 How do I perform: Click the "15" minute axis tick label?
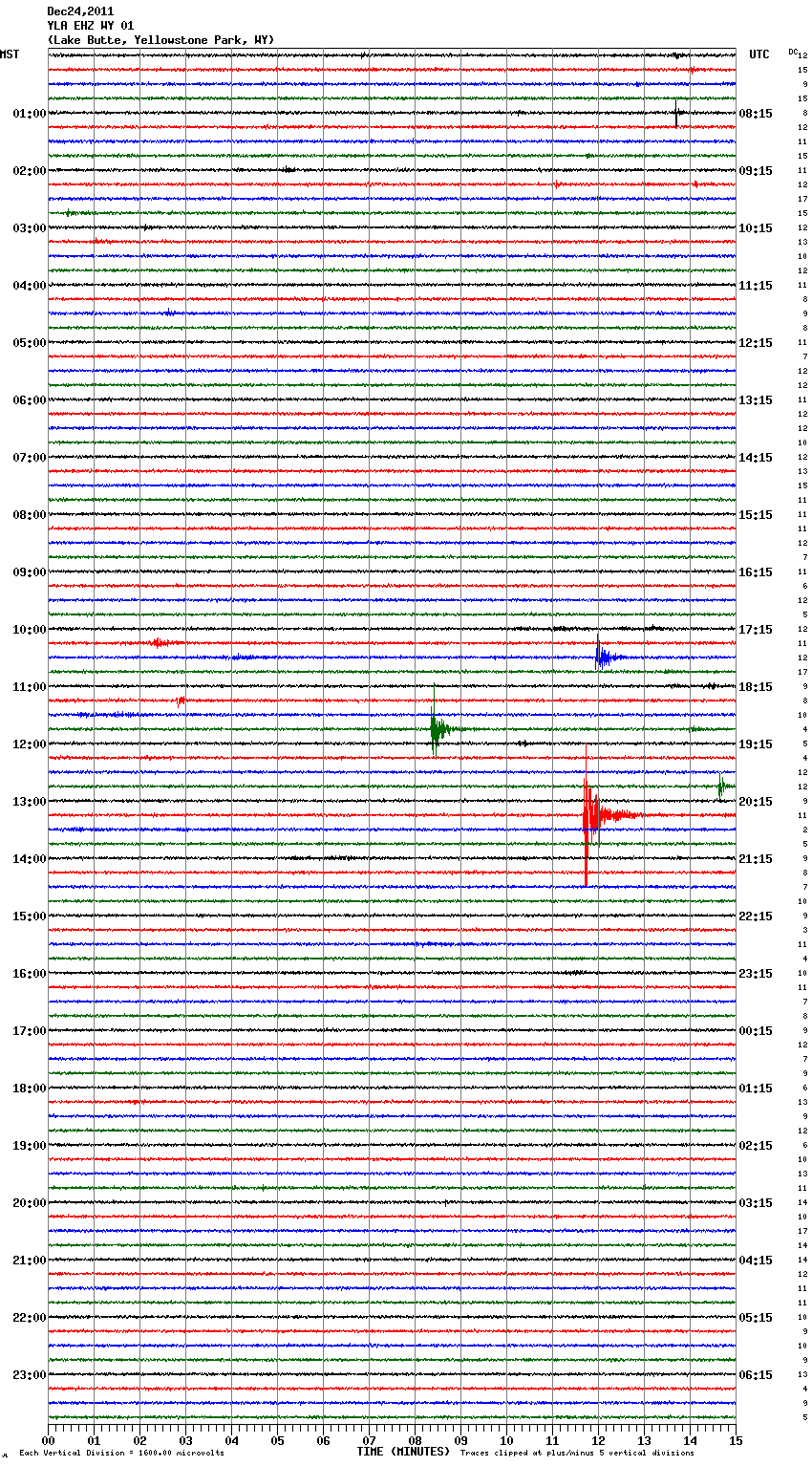tap(736, 1440)
